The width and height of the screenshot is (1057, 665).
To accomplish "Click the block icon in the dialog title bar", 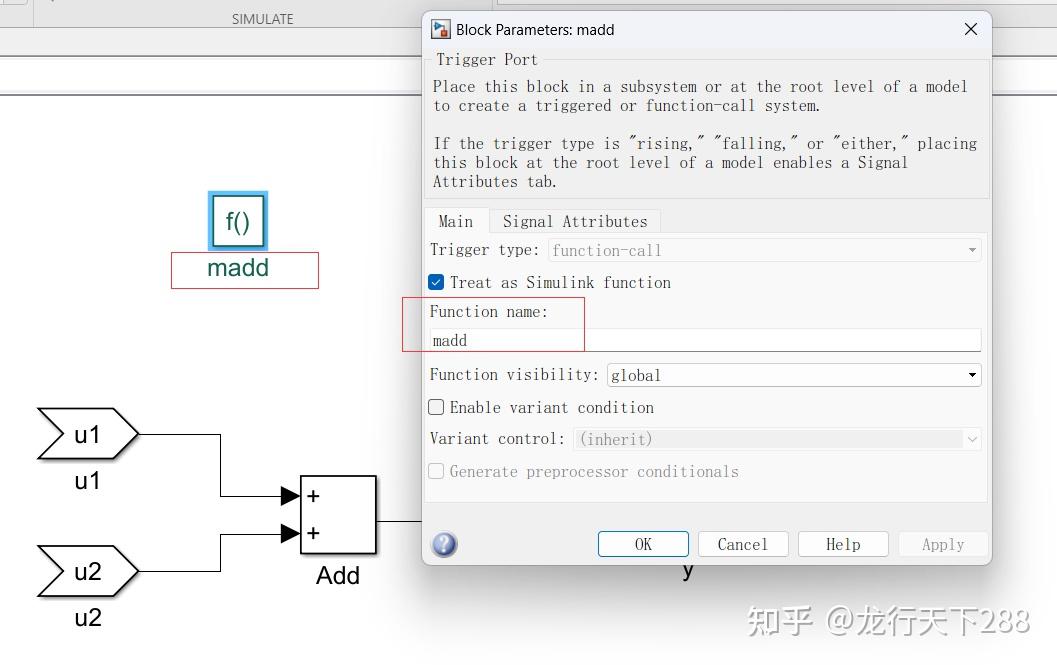I will tap(440, 29).
